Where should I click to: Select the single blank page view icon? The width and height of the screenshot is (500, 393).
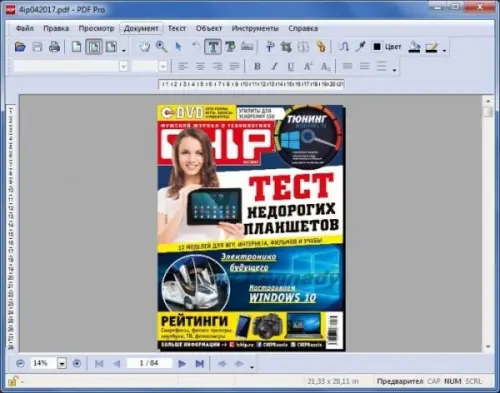(77, 47)
